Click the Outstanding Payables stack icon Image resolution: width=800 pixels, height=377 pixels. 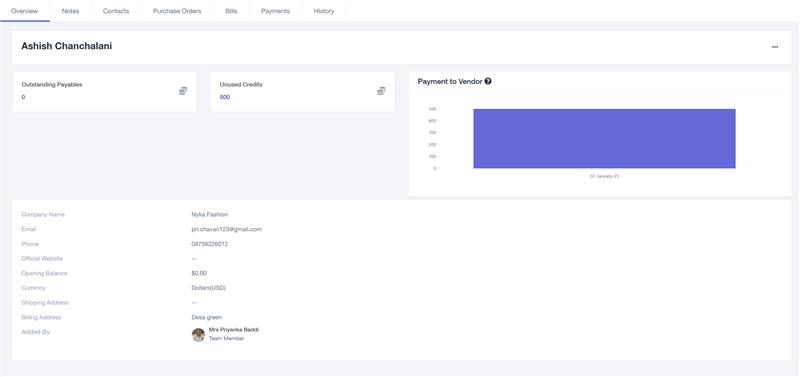click(183, 91)
